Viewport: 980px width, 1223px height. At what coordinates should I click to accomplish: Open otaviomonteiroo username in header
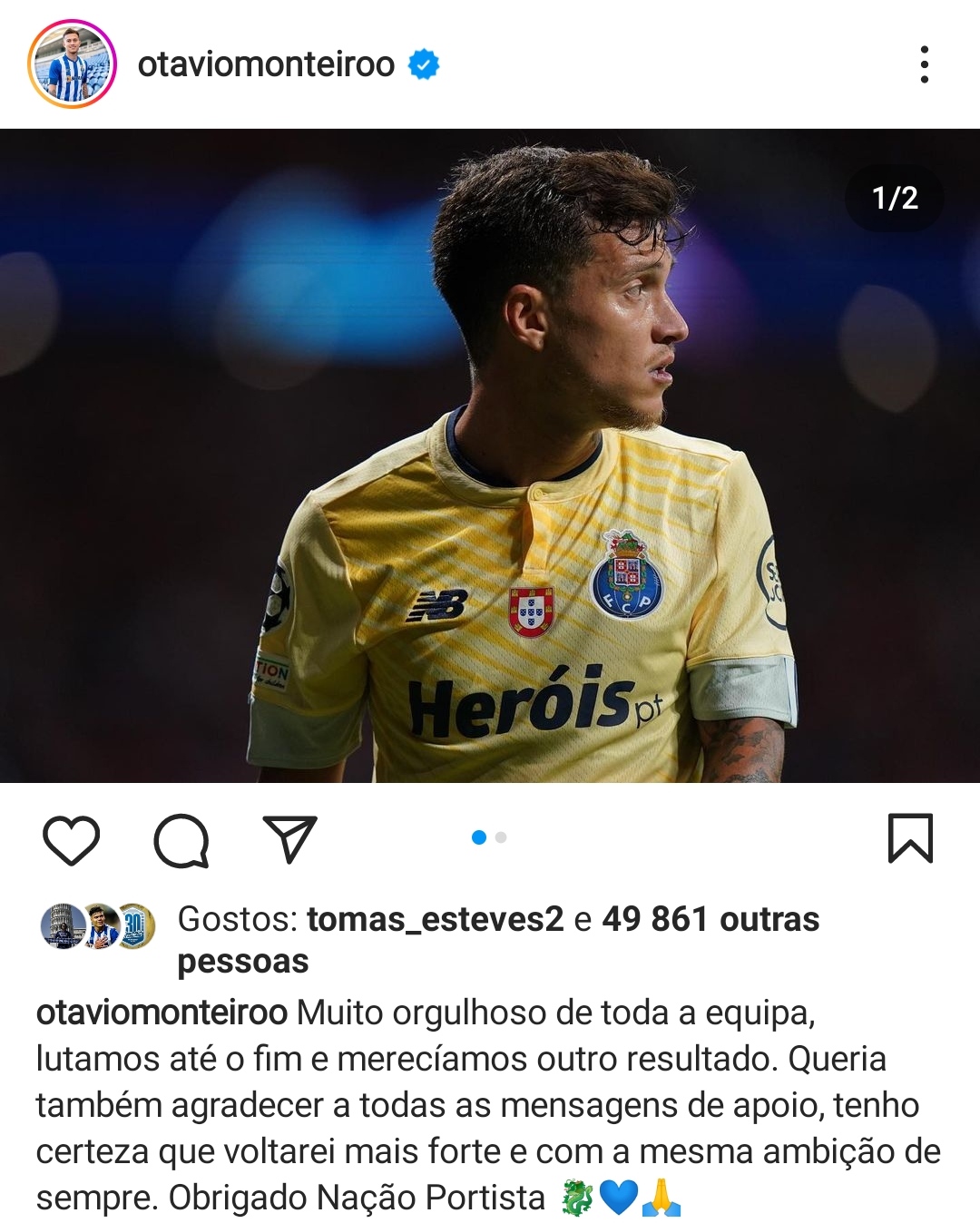click(266, 64)
